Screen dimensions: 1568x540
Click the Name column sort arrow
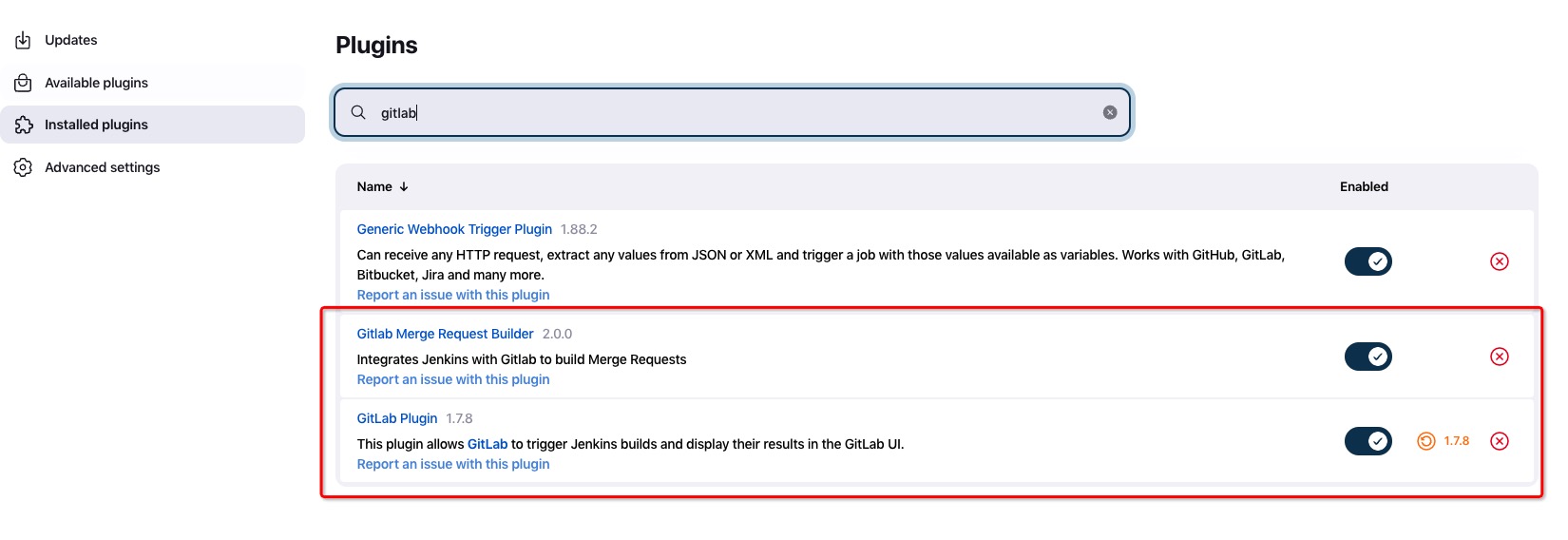(x=404, y=187)
